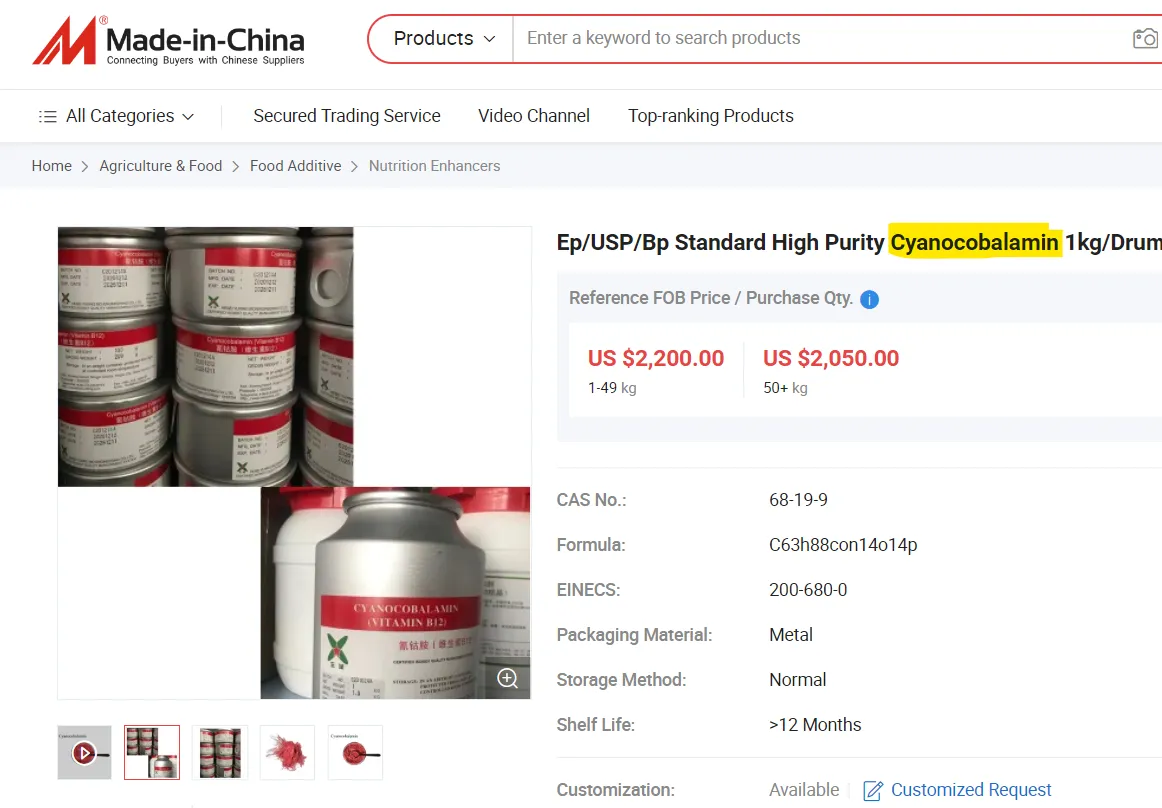This screenshot has width=1162, height=808.
Task: Click the Home breadcrumb link
Action: point(52,166)
